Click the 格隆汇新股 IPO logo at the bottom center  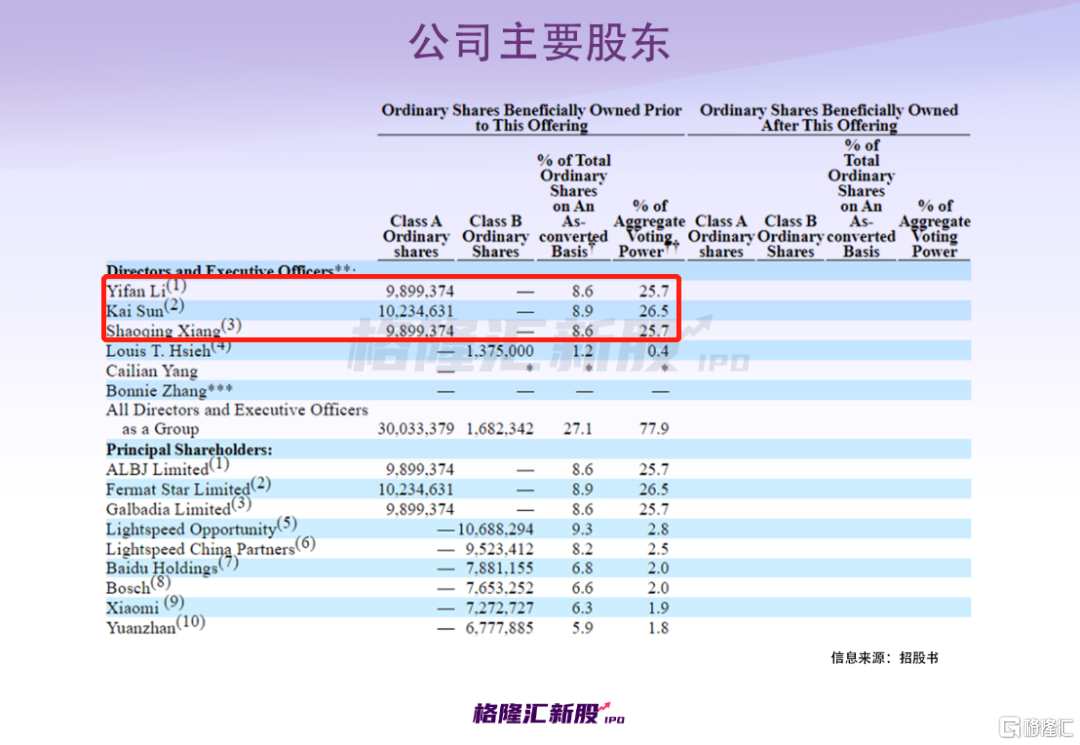tap(549, 713)
